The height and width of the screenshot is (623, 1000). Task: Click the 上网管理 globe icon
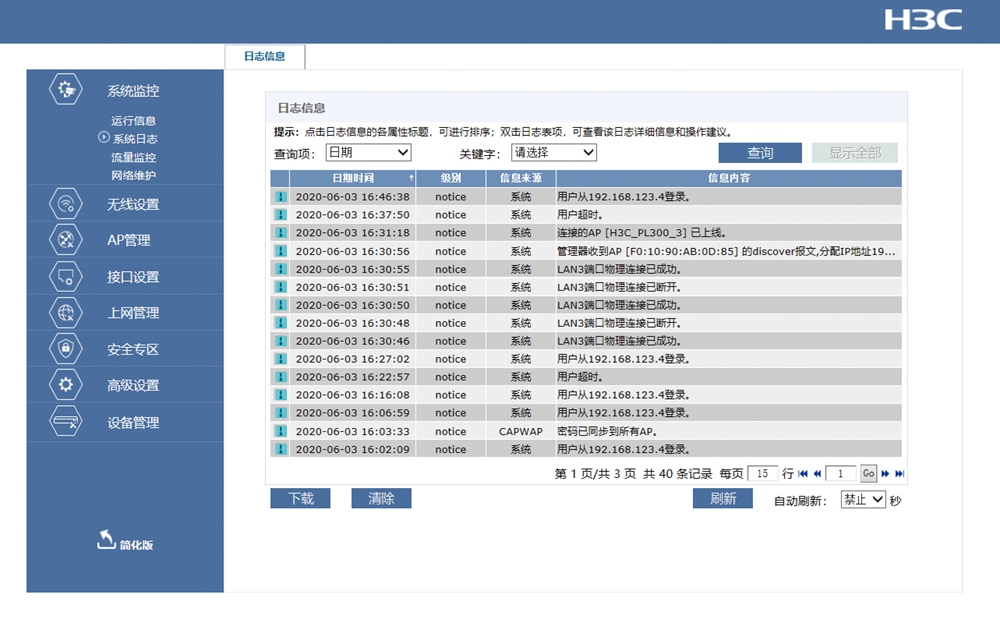(x=65, y=312)
